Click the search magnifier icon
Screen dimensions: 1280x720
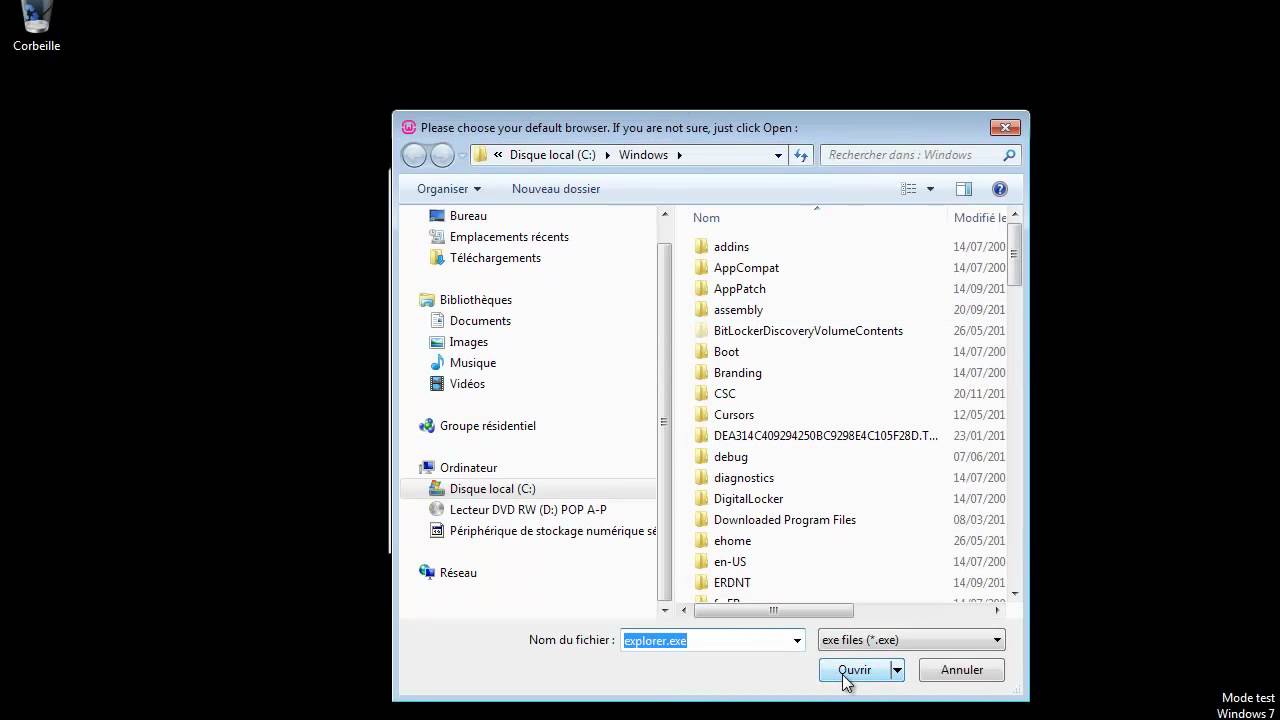coord(1009,155)
